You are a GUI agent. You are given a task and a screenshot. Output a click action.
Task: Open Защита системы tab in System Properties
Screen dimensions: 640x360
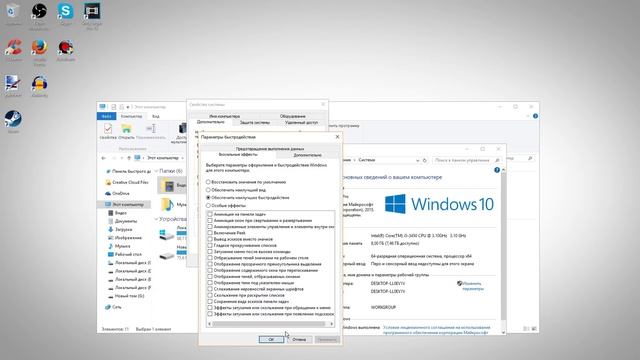[x=255, y=122]
